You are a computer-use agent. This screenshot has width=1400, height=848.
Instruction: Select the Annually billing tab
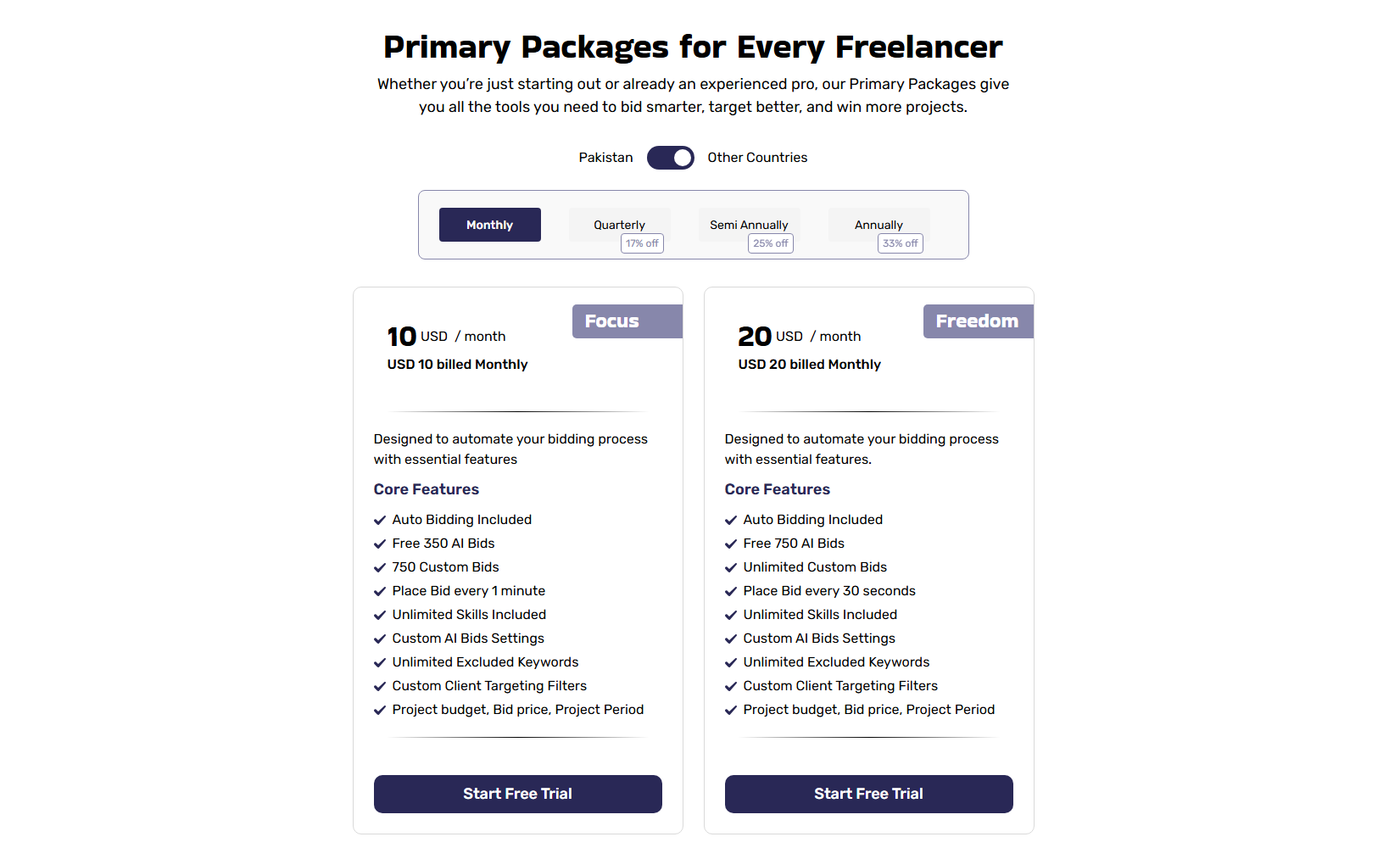coord(878,225)
